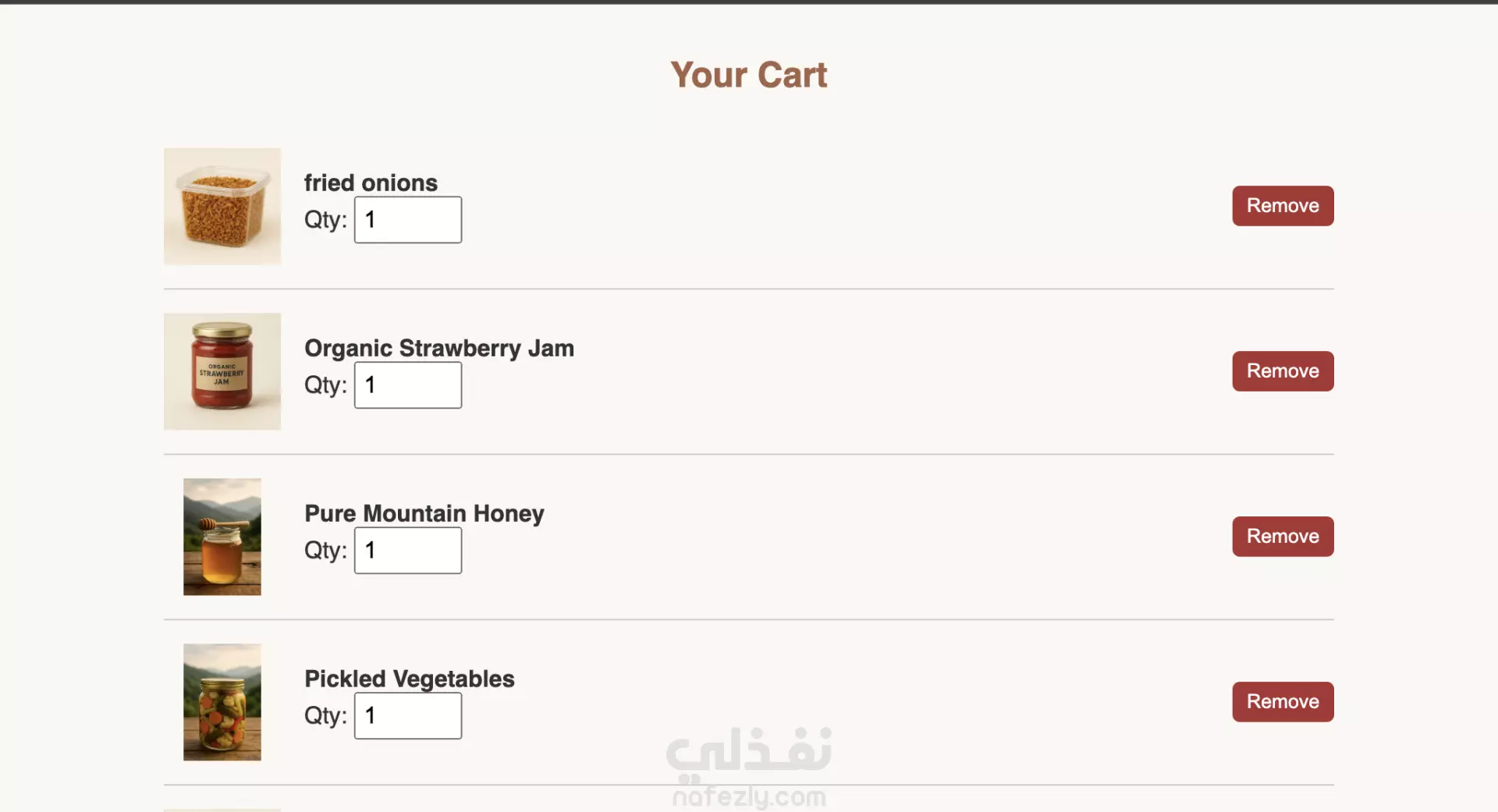Focus the fried onions quantity field
The height and width of the screenshot is (812, 1498).
click(408, 220)
